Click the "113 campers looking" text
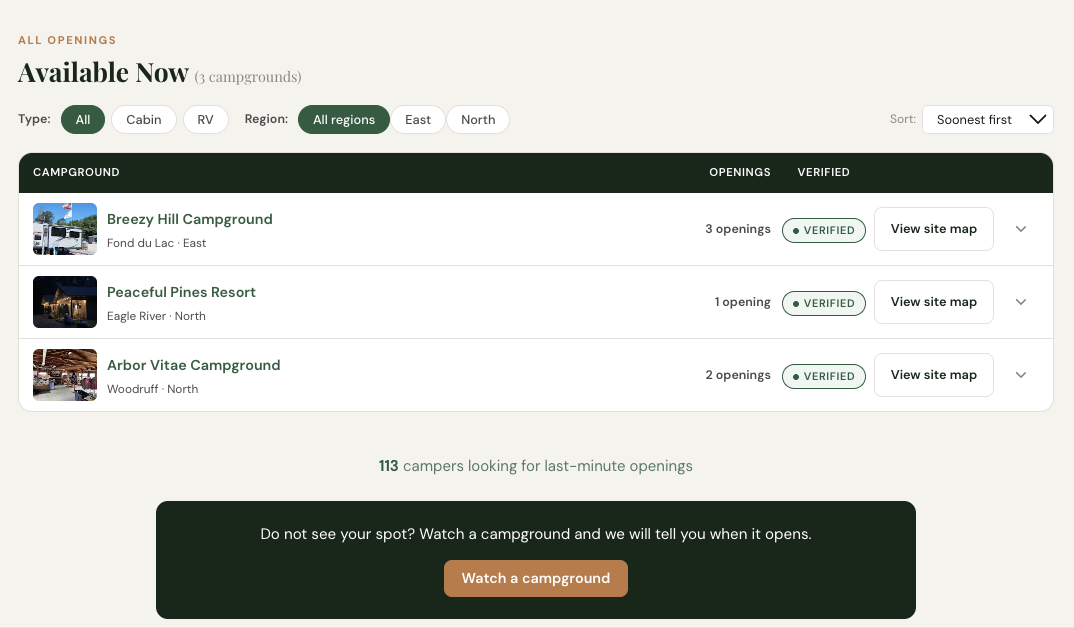1074x628 pixels. click(x=536, y=466)
